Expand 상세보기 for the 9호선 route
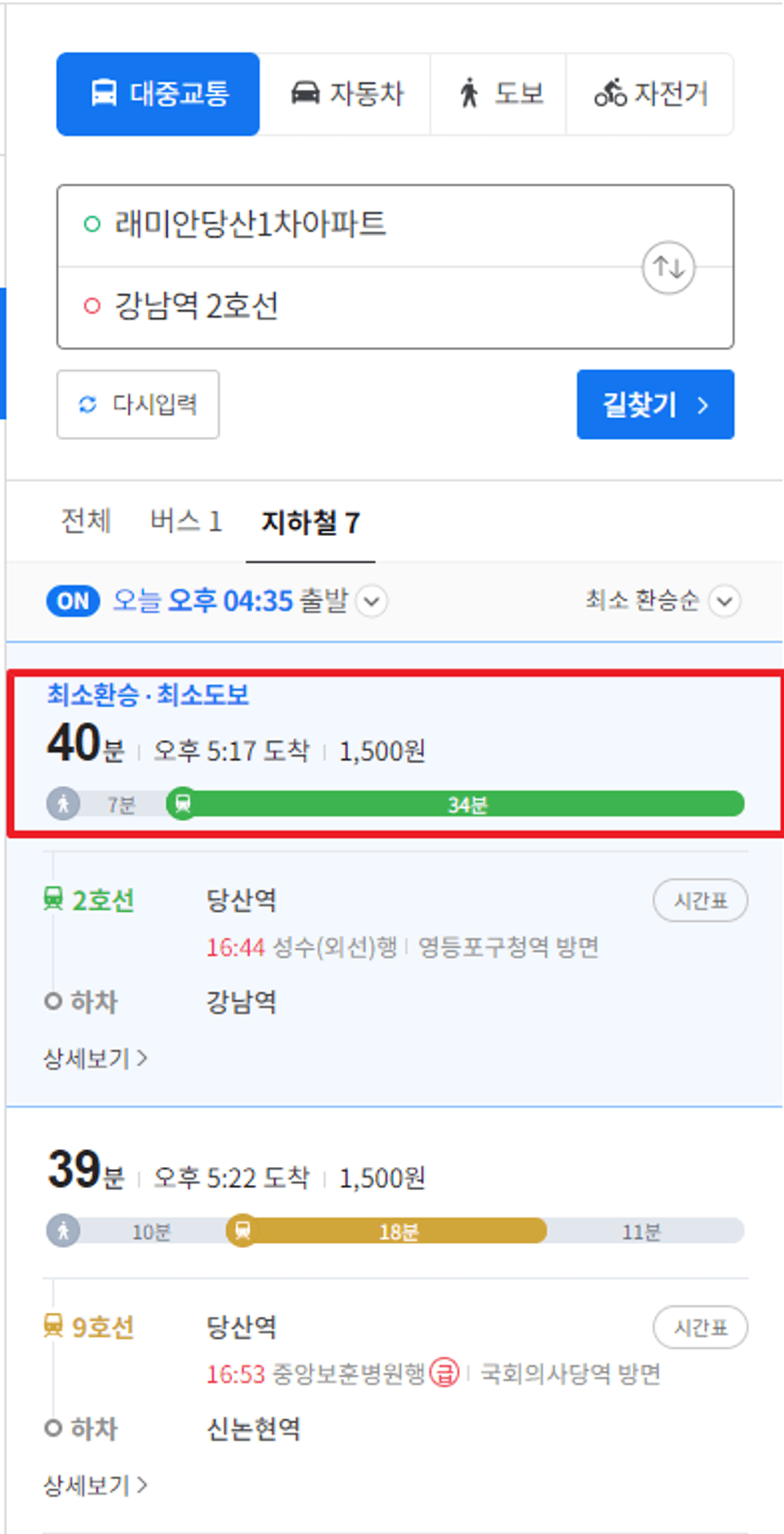Image resolution: width=784 pixels, height=1534 pixels. click(96, 1485)
